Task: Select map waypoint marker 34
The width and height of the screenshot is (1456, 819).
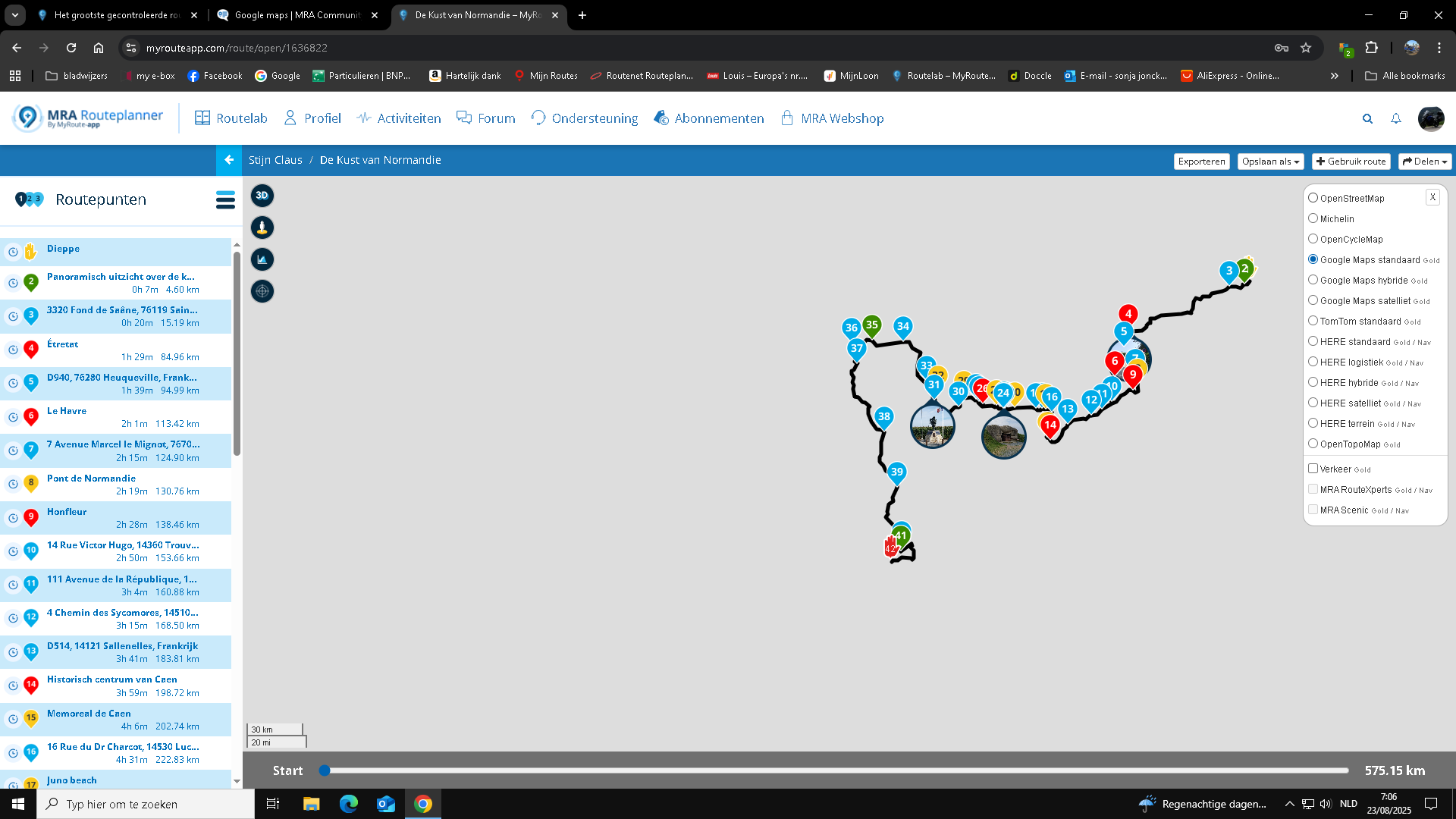Action: coord(902,328)
